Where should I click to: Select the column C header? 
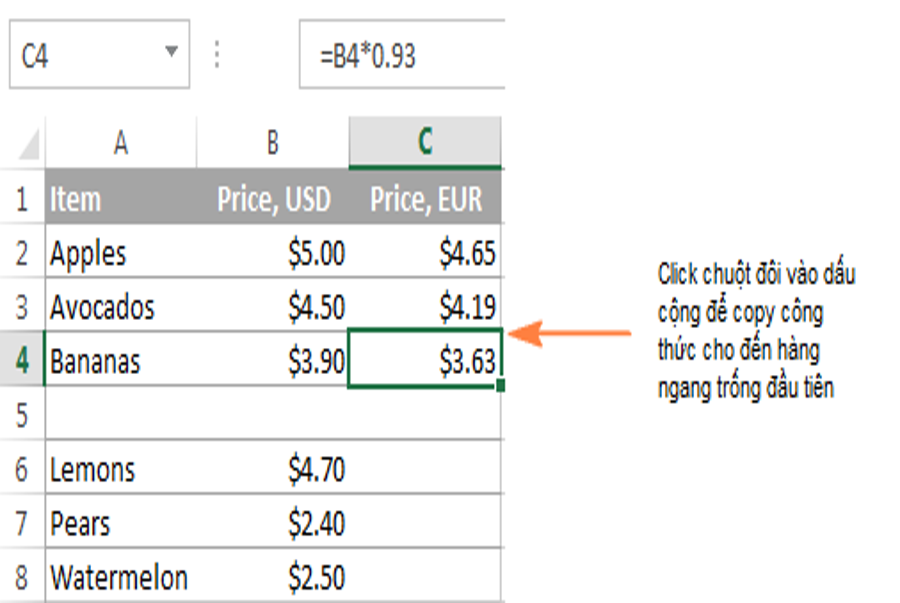click(425, 143)
